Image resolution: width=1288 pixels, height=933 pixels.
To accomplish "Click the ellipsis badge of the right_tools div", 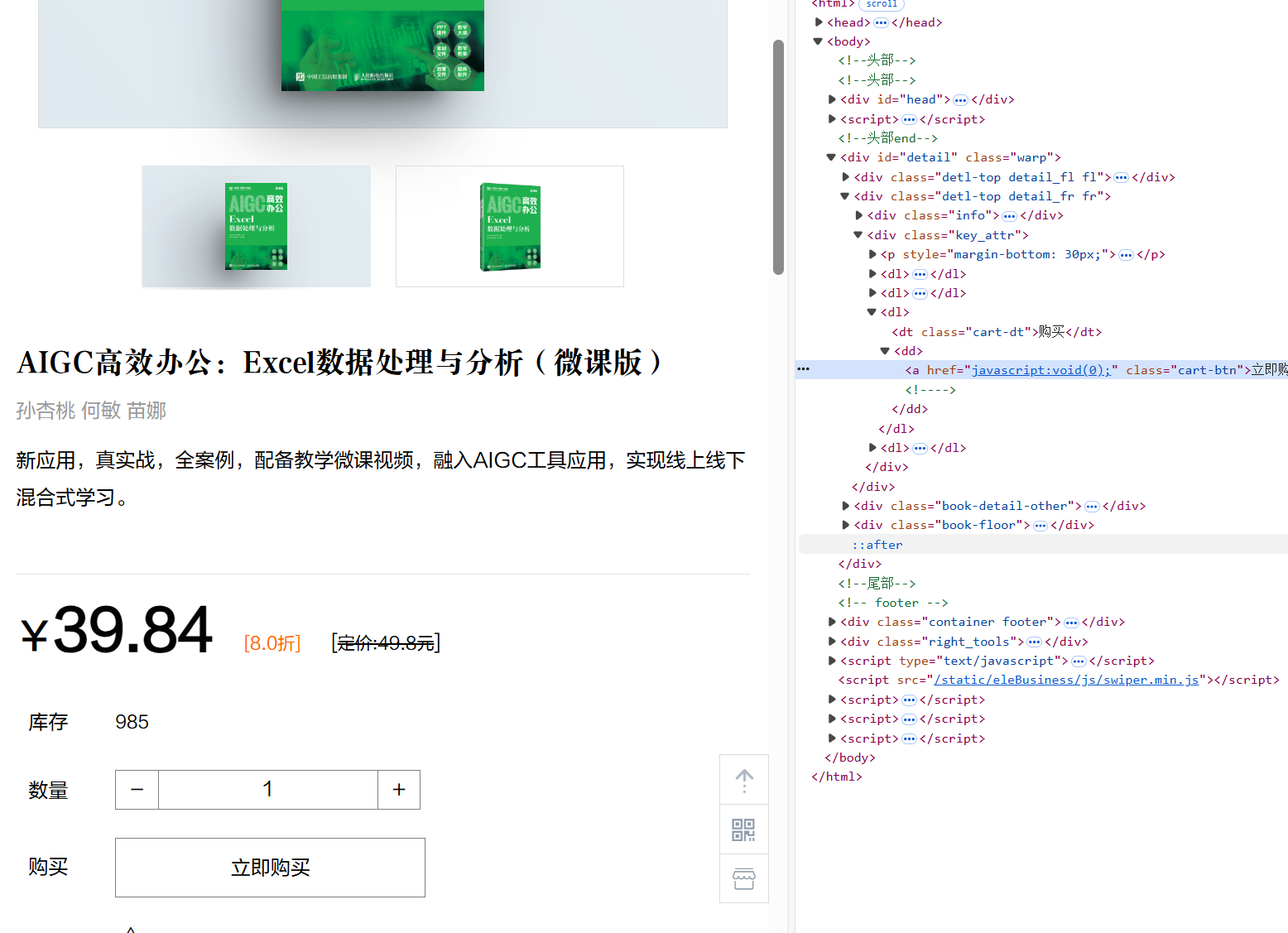I will [1035, 642].
